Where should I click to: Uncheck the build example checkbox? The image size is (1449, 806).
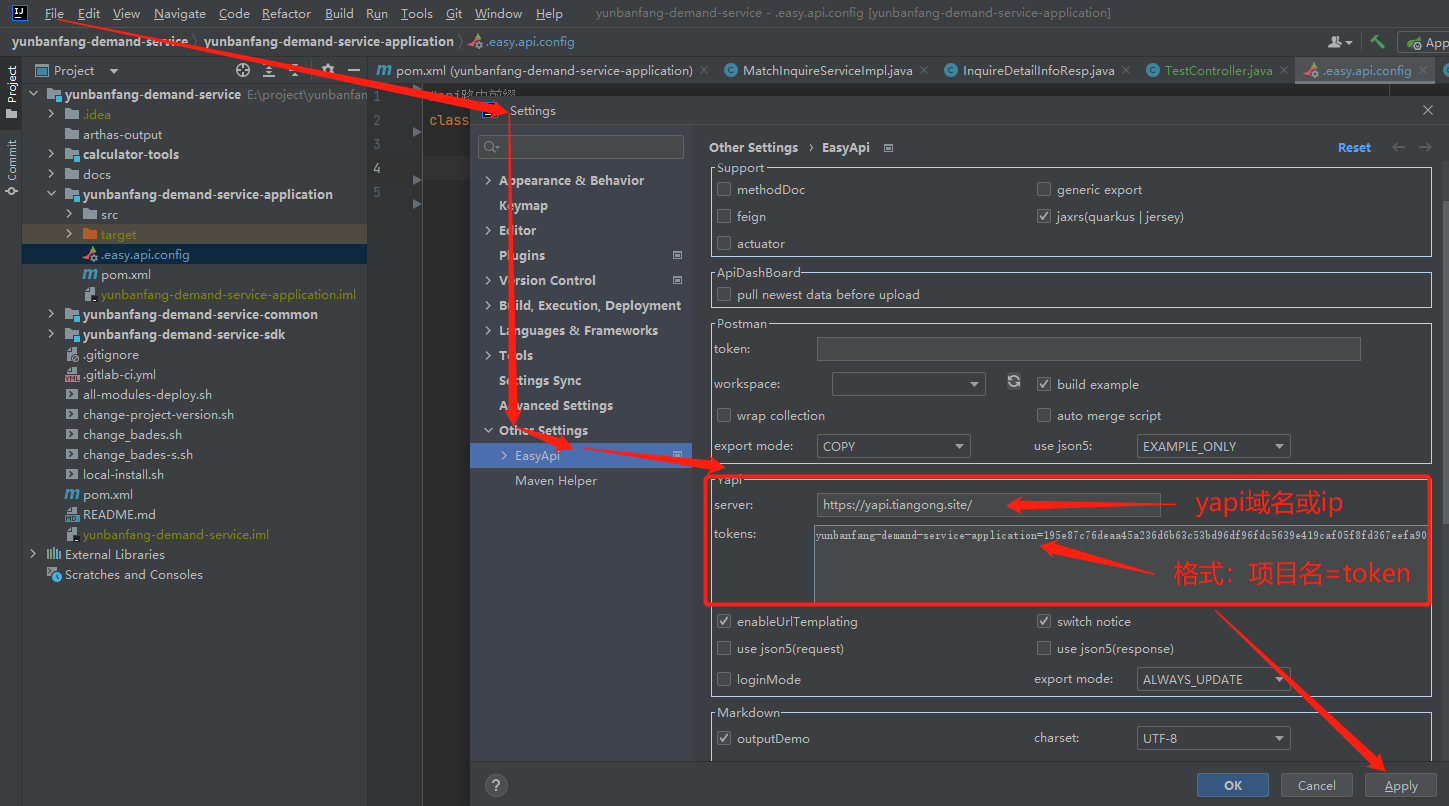[1044, 384]
